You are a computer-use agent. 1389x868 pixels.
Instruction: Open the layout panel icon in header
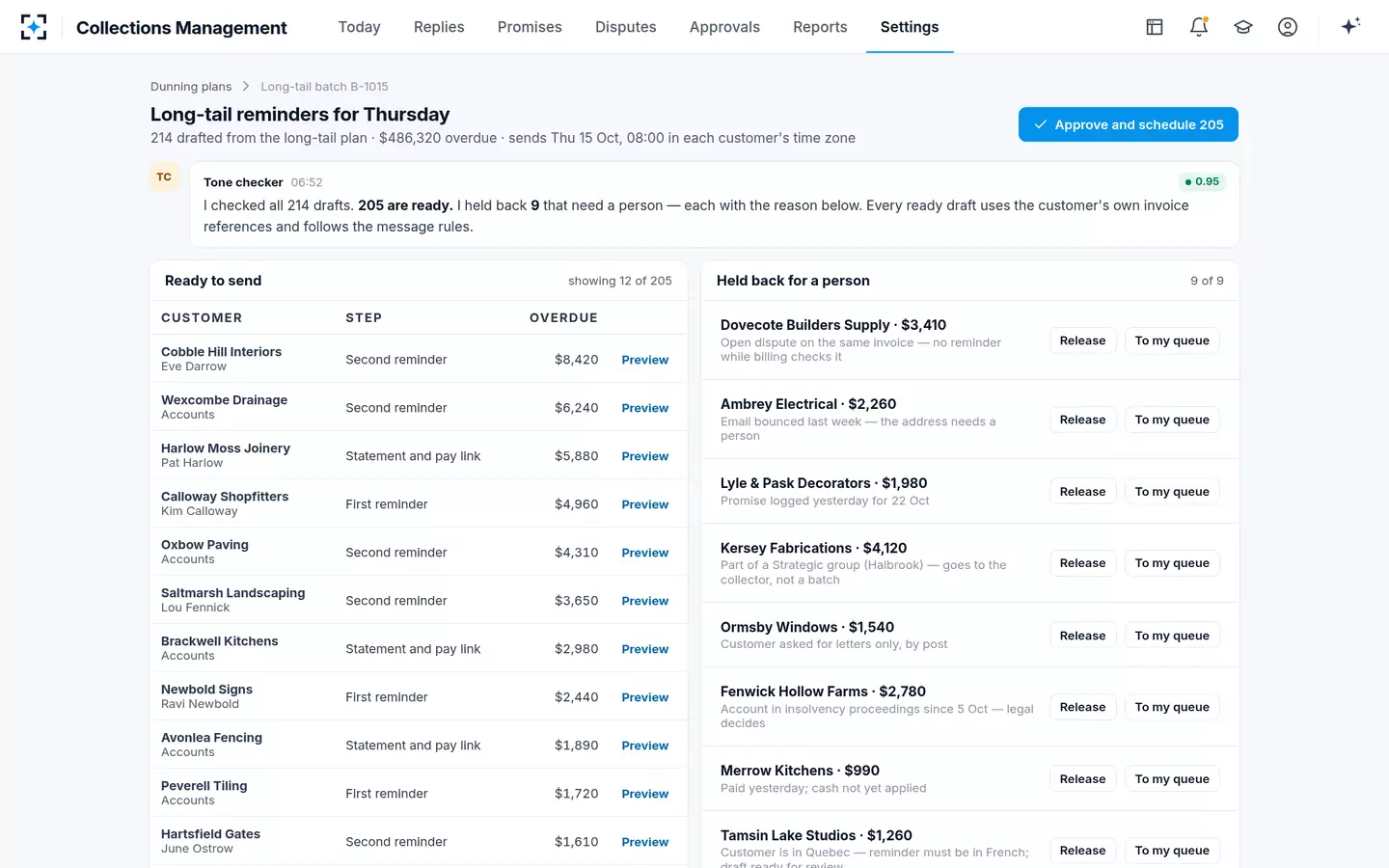(x=1155, y=27)
